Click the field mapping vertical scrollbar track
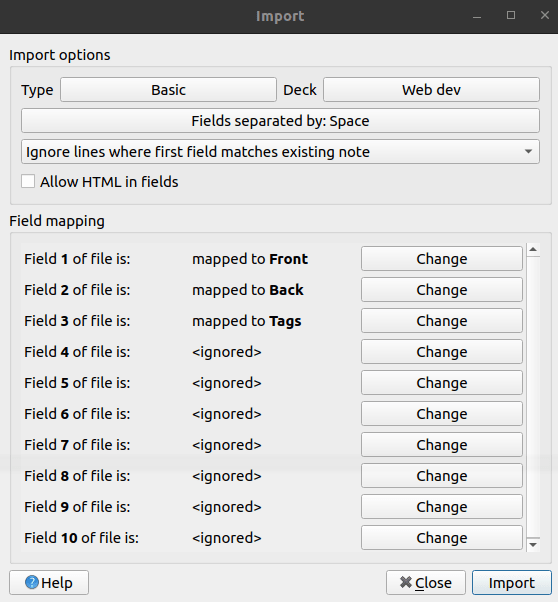Screen dimensions: 558x602 point(533,397)
